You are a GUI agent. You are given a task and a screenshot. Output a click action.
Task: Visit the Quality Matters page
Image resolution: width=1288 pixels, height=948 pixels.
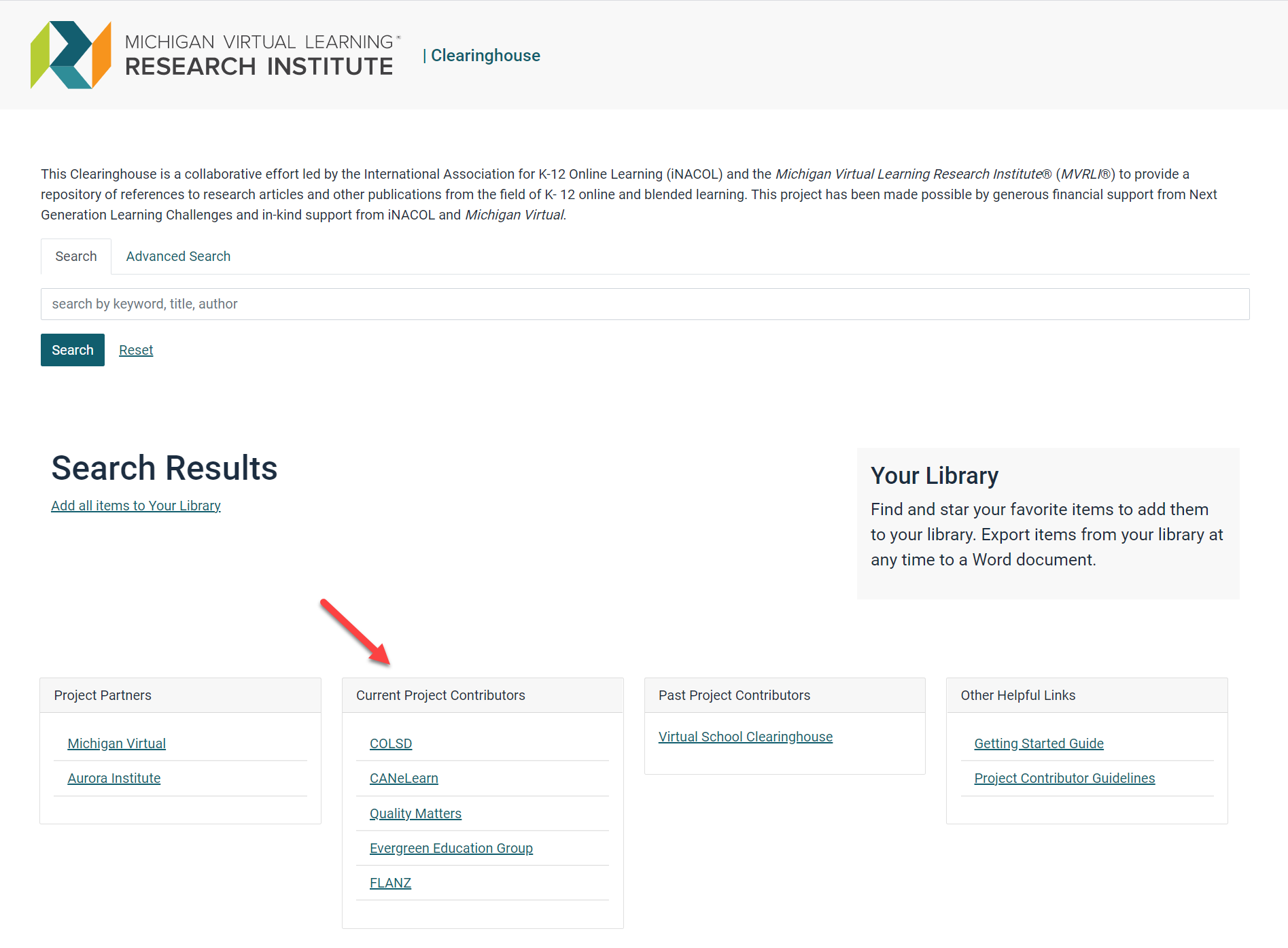(415, 813)
